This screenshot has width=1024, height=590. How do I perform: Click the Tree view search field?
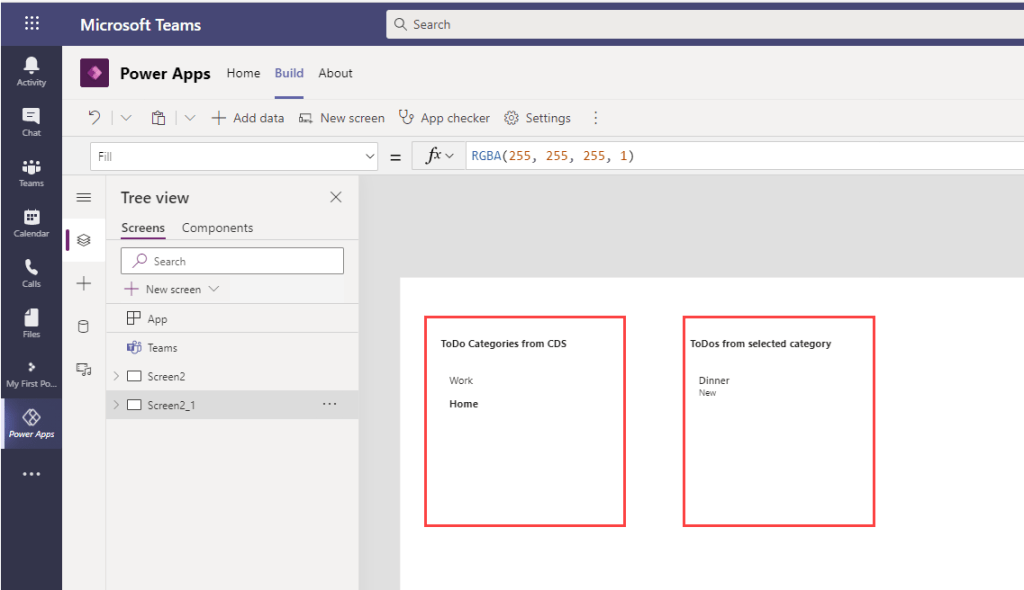[232, 261]
